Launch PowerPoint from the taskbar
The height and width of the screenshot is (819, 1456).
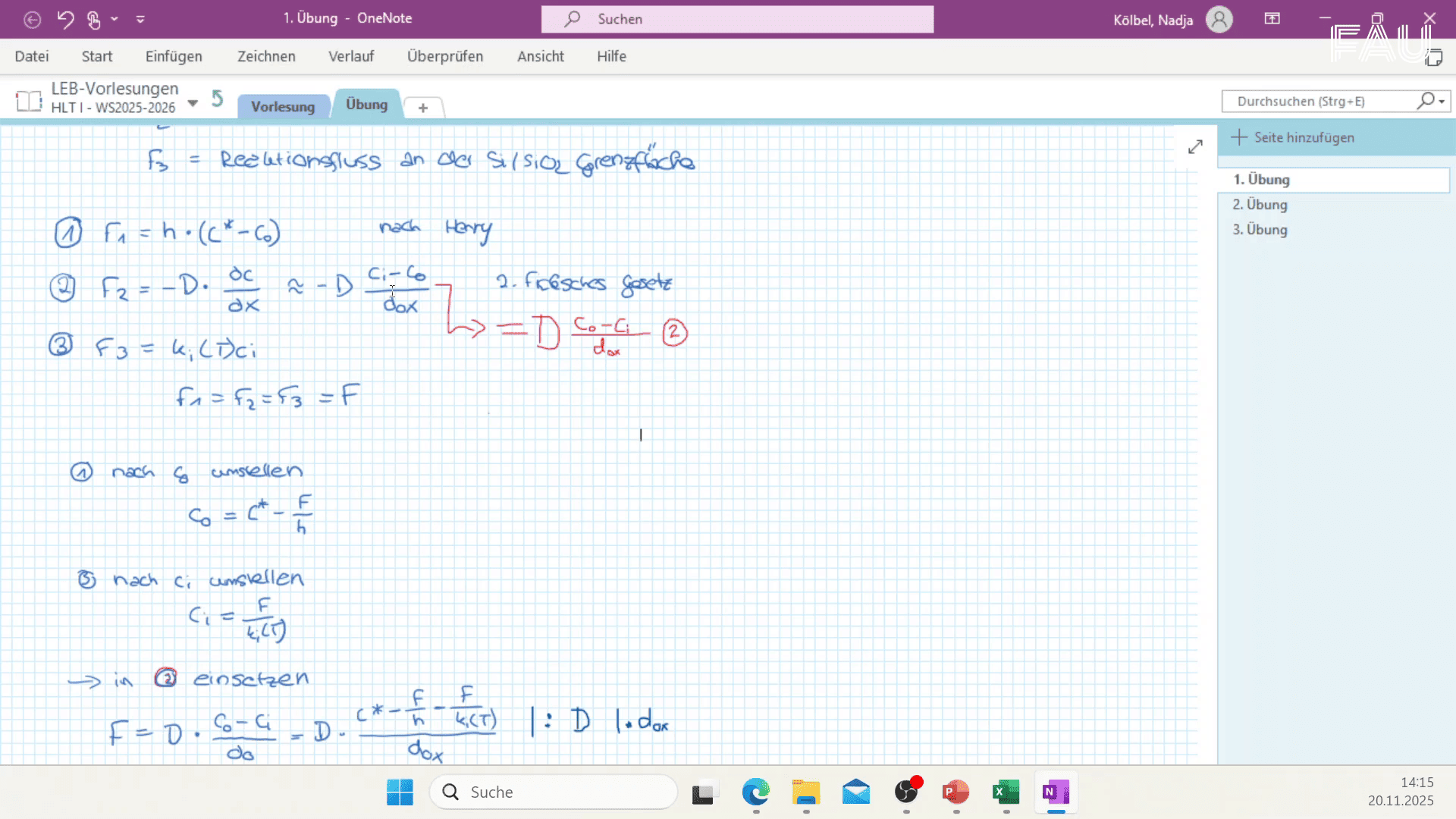tap(955, 792)
